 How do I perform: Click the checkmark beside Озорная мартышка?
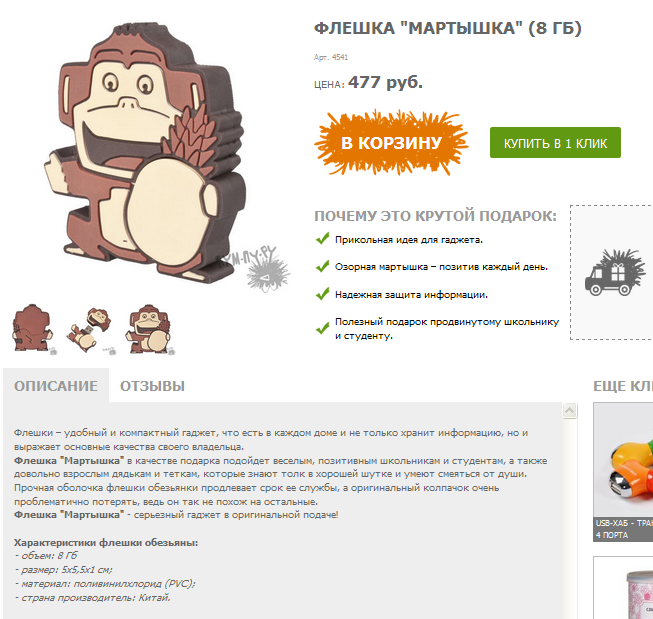(323, 267)
